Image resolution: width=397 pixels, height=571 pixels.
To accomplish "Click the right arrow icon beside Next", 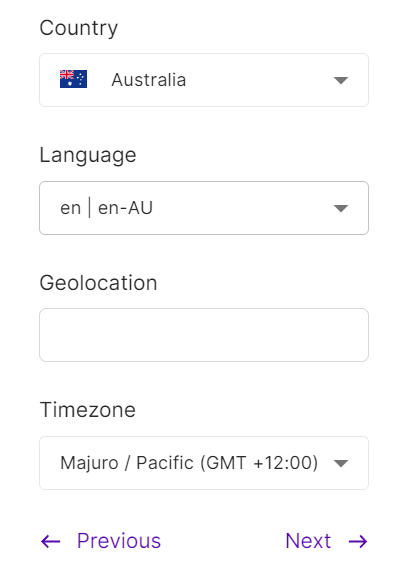I will coord(358,541).
